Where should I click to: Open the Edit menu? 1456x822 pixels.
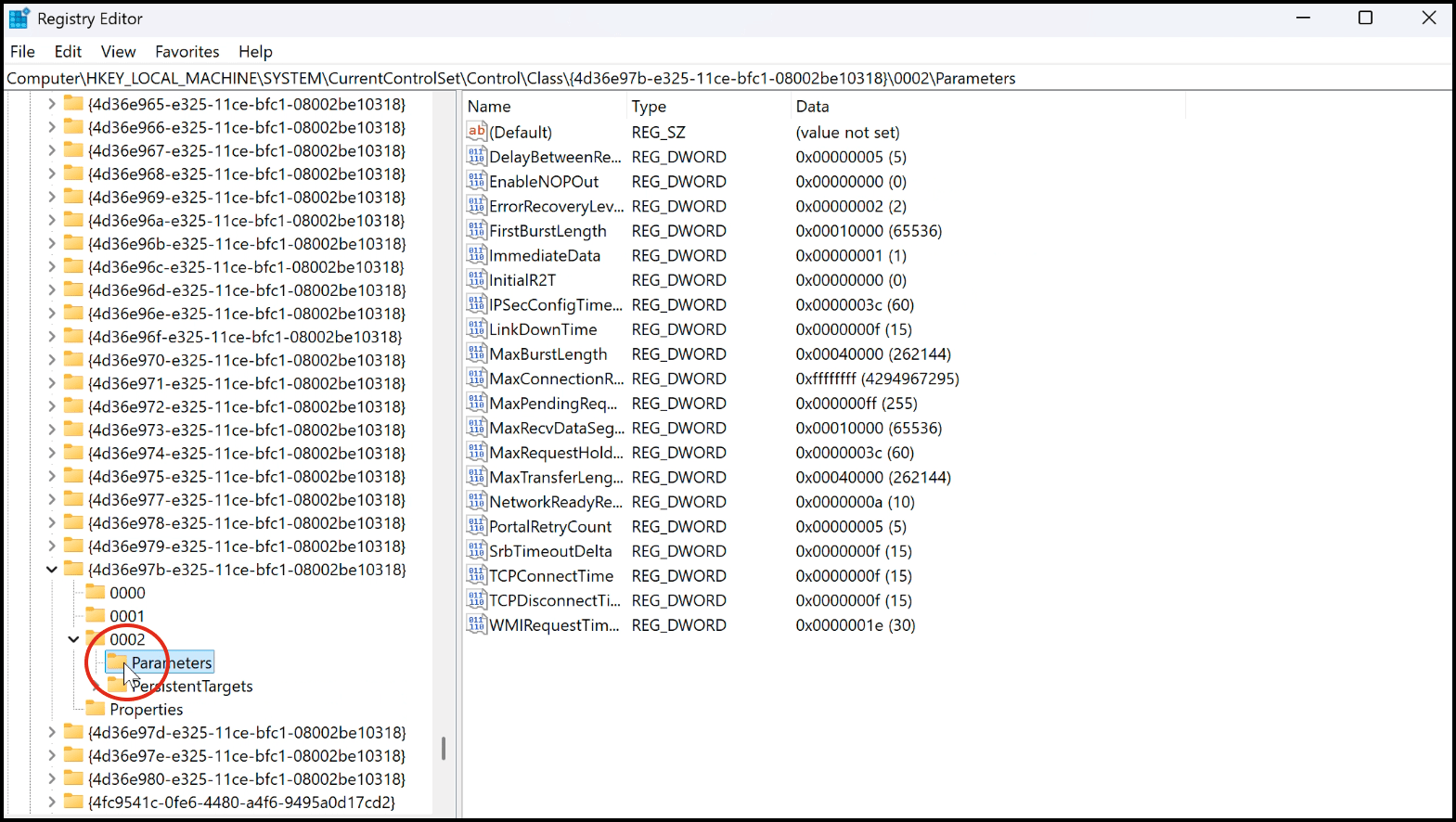68,52
